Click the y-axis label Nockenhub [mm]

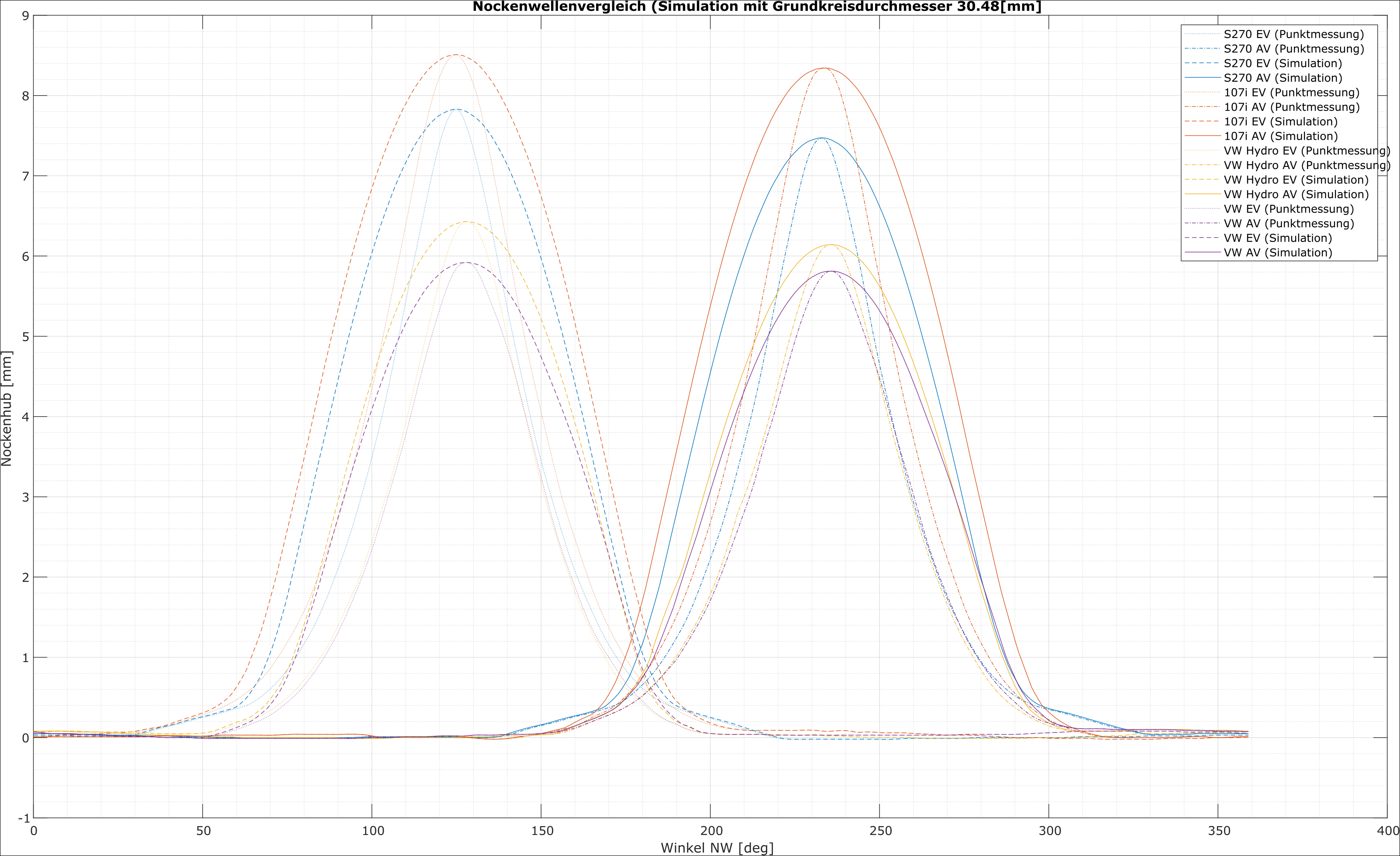point(7,409)
